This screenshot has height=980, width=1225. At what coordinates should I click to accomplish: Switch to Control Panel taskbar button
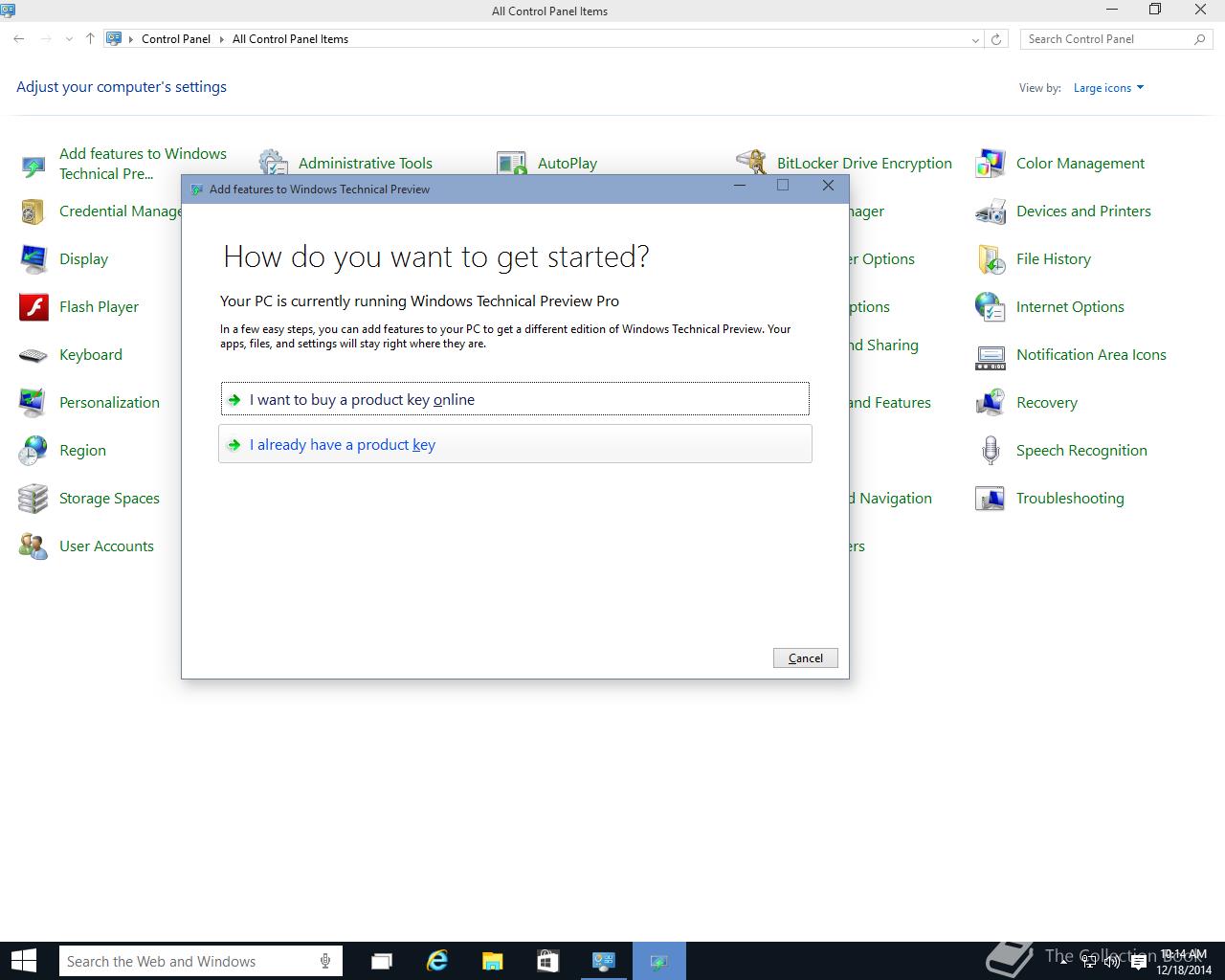tap(604, 961)
